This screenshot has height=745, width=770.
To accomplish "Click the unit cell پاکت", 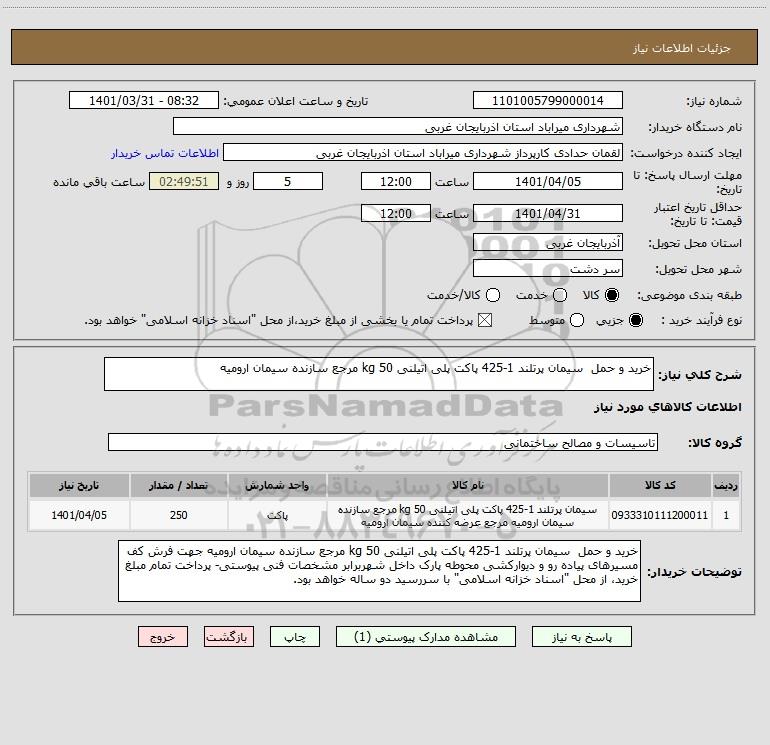I will click(x=277, y=516).
